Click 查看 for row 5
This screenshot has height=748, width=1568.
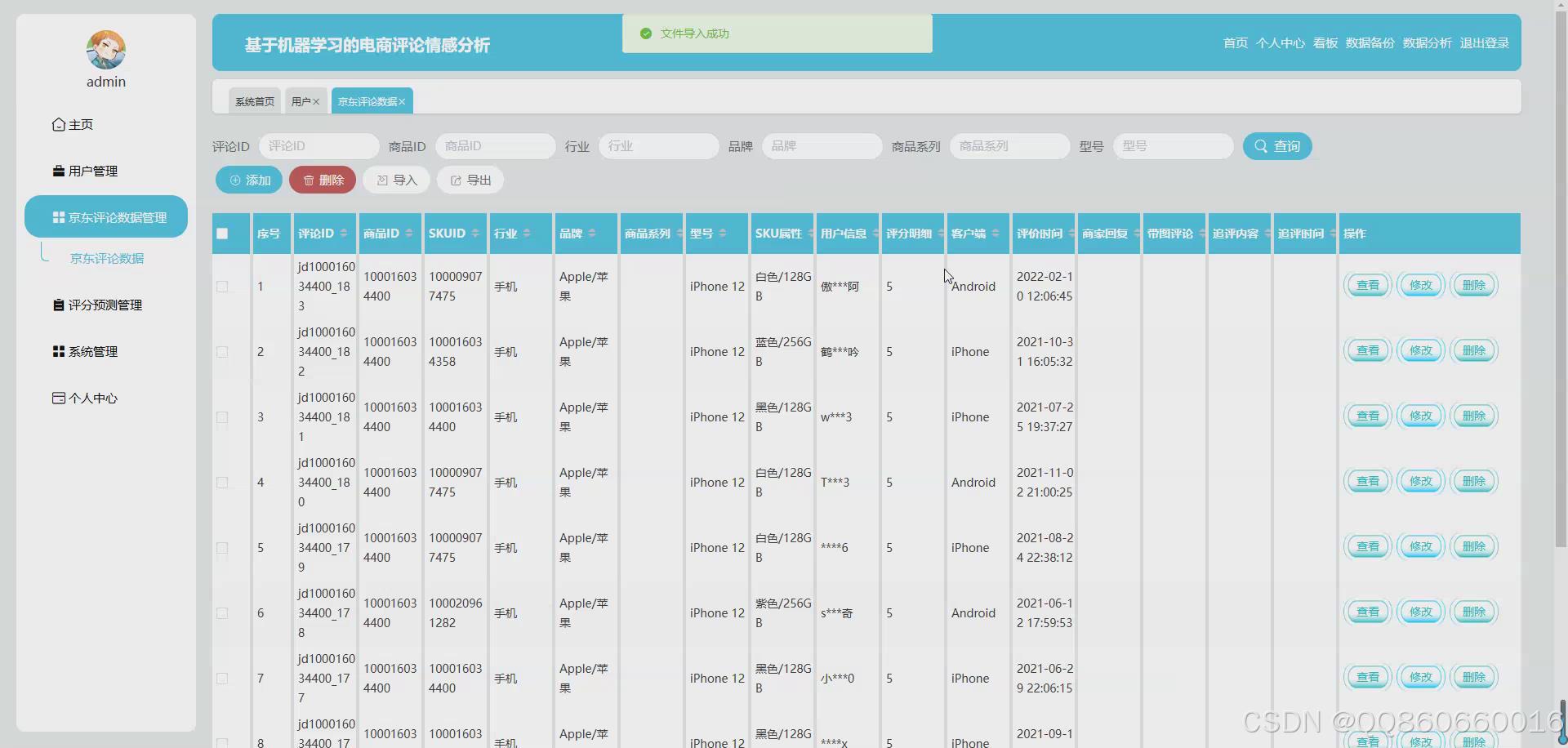tap(1368, 546)
